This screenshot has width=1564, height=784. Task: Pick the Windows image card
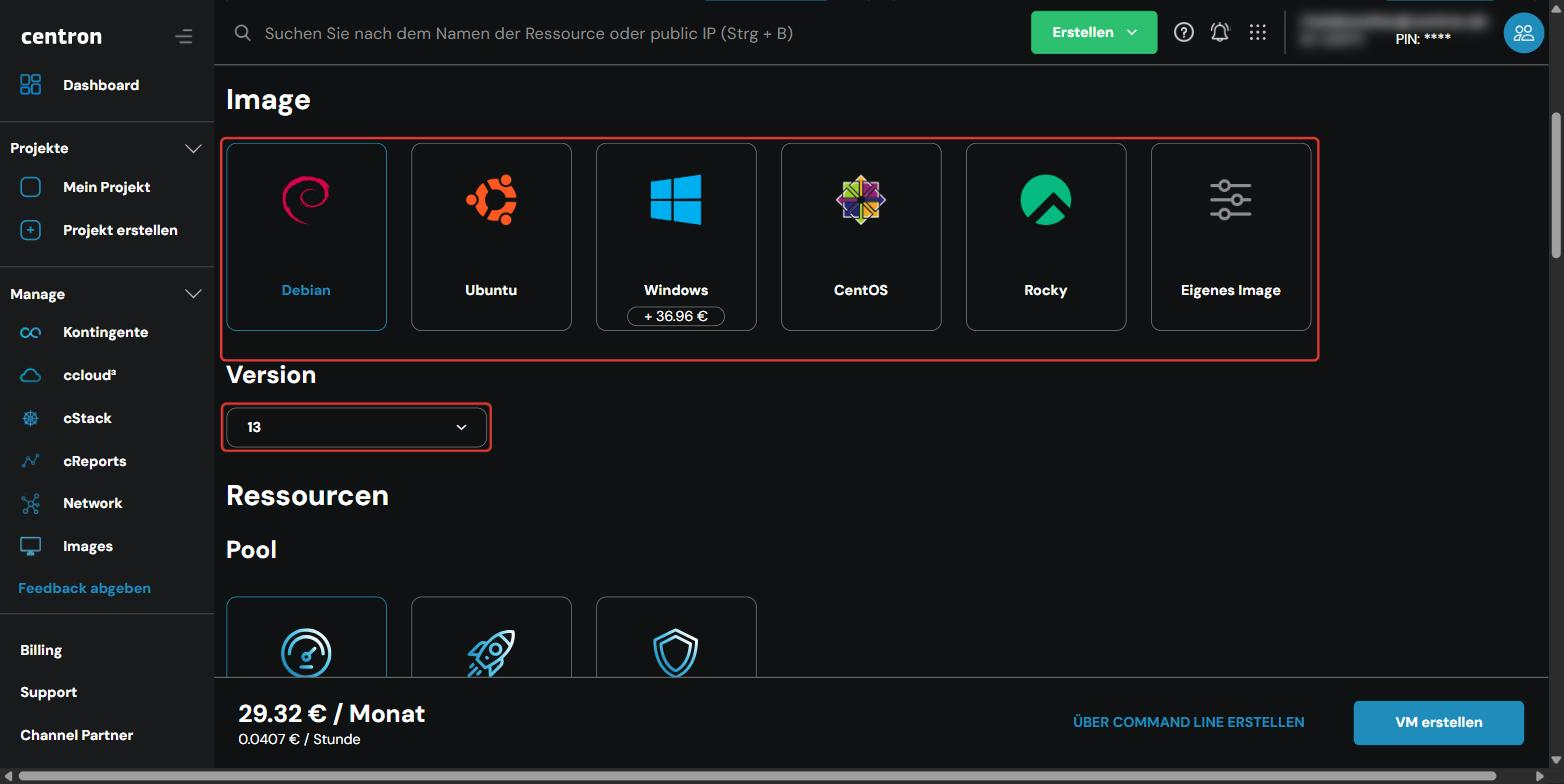(x=676, y=236)
